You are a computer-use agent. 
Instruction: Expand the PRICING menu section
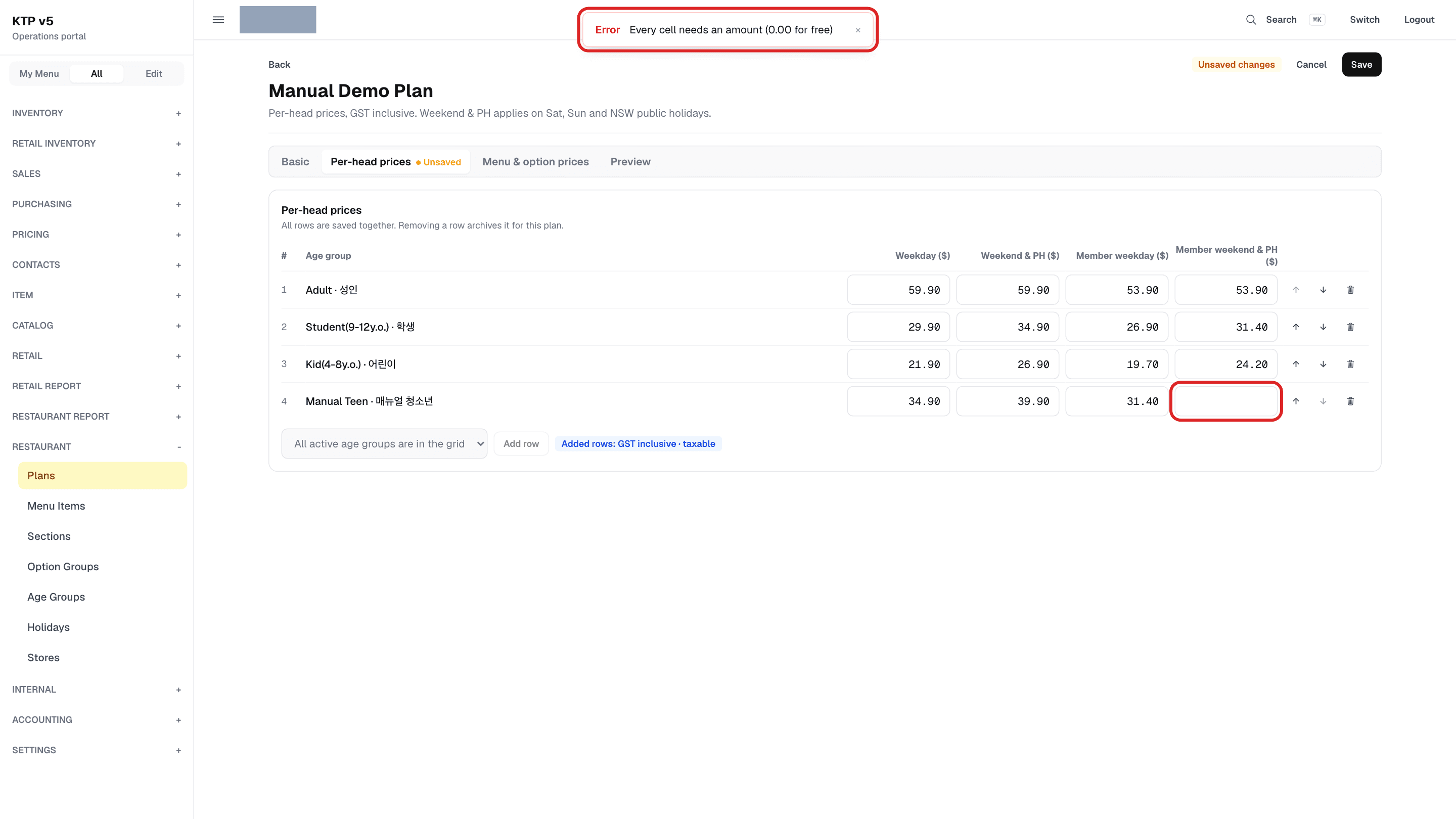(97, 235)
